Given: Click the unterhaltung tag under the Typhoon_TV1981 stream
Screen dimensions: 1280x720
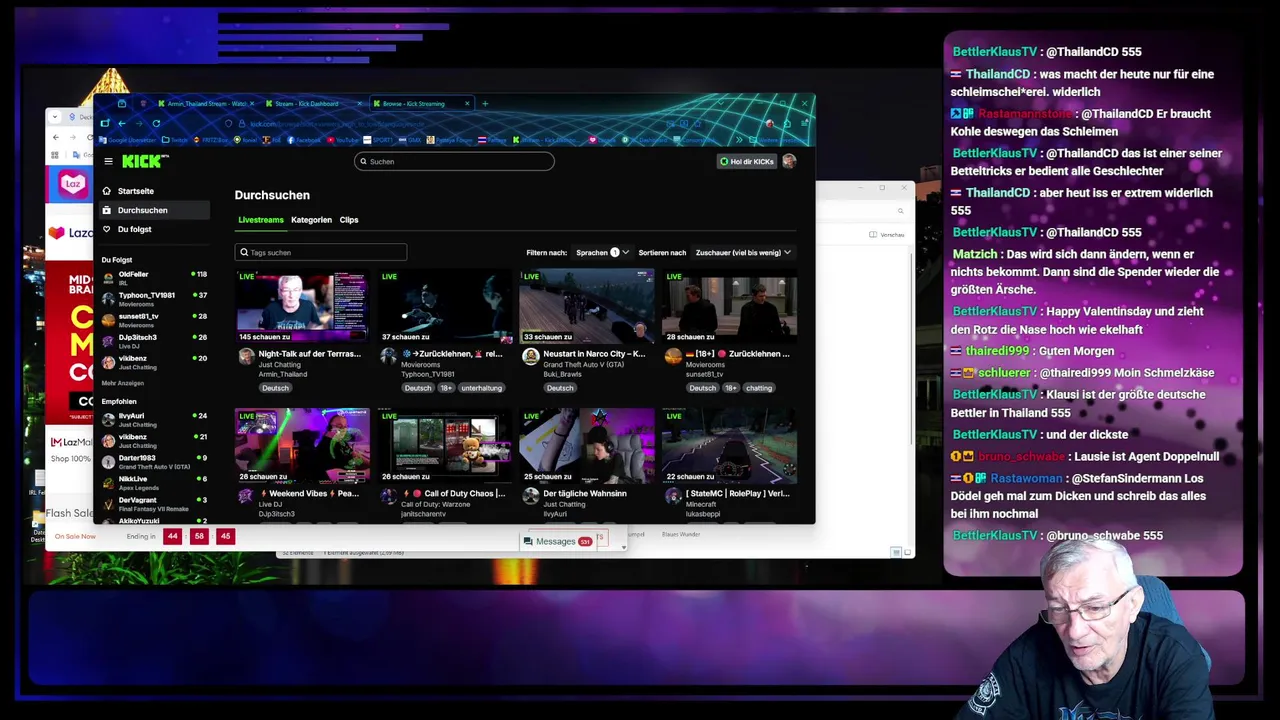Looking at the screenshot, I should click(x=481, y=388).
